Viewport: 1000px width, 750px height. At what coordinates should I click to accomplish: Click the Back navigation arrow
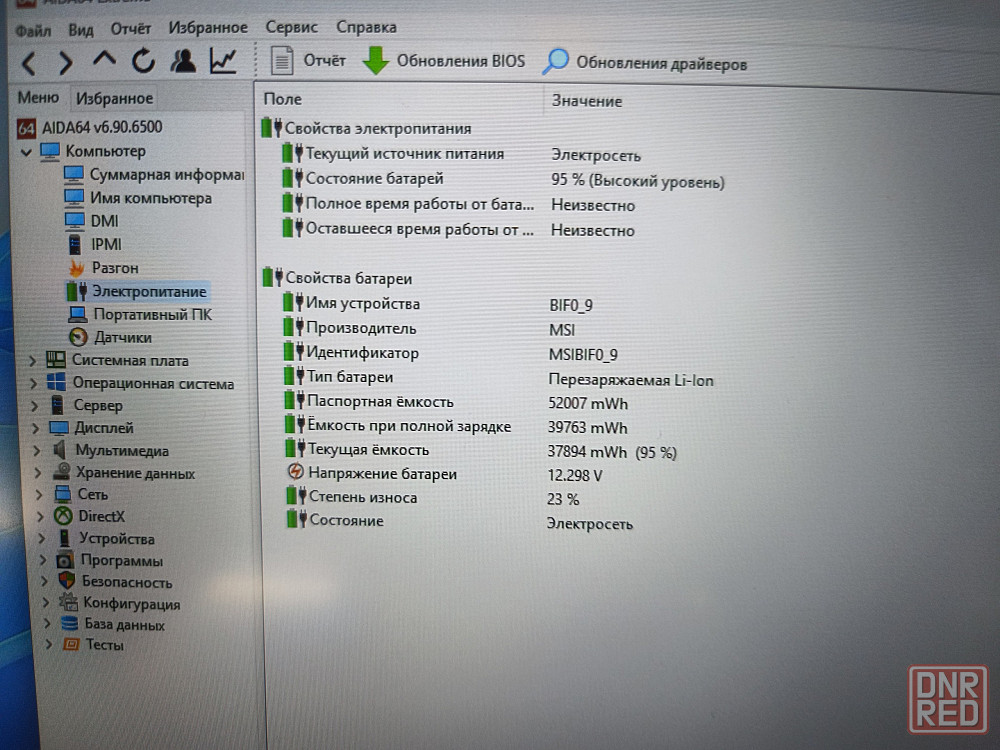pyautogui.click(x=28, y=63)
